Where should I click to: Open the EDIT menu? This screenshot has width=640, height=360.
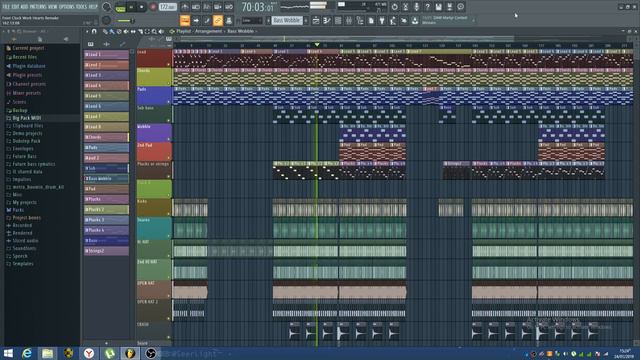(x=16, y=7)
